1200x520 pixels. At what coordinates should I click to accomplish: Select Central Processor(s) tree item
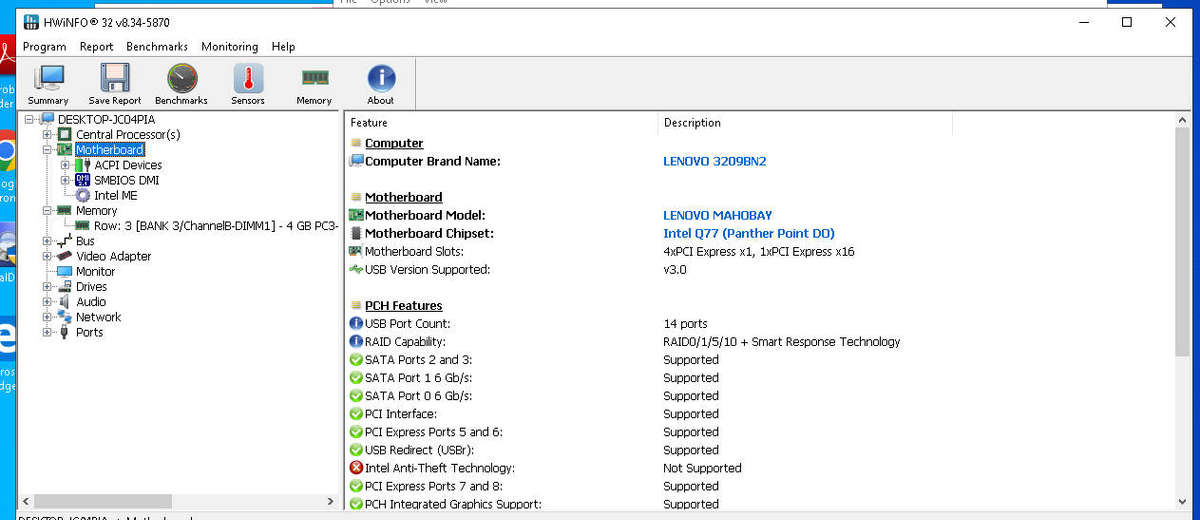128,134
